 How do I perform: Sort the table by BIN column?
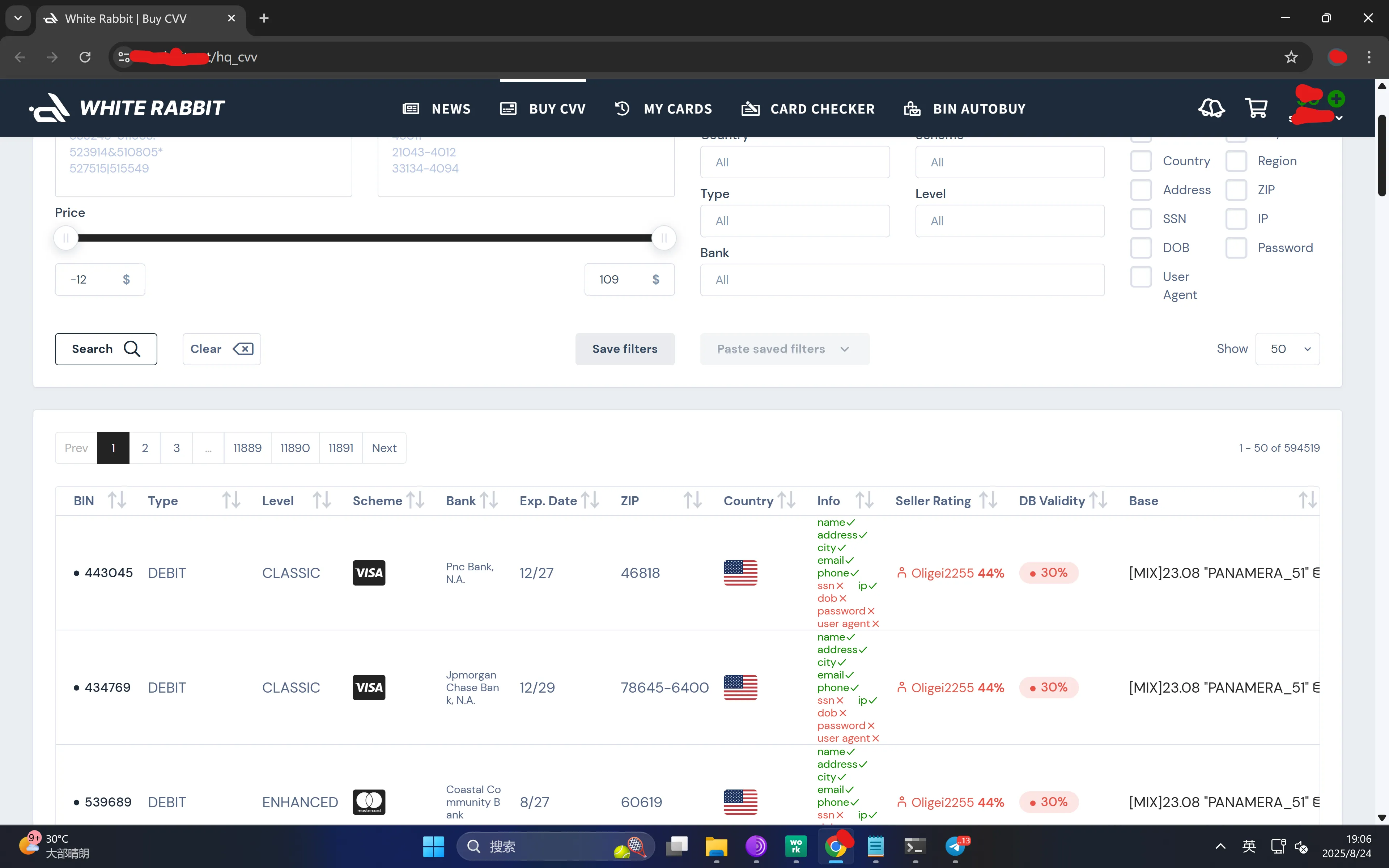[x=117, y=501]
